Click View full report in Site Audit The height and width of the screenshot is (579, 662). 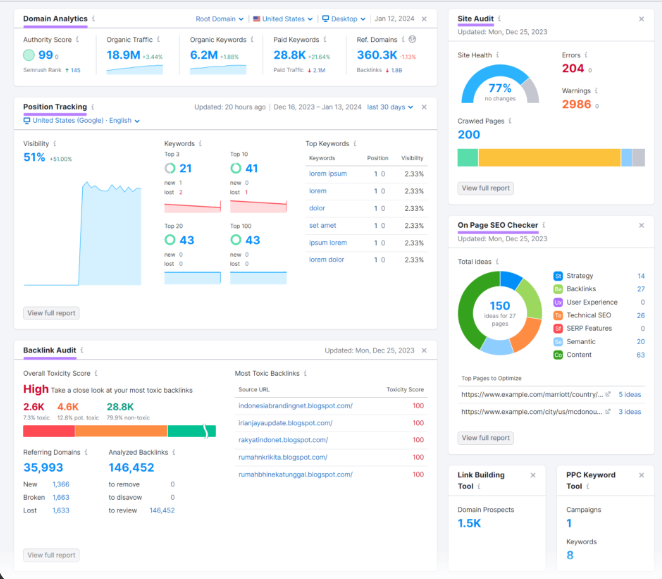pyautogui.click(x=486, y=188)
